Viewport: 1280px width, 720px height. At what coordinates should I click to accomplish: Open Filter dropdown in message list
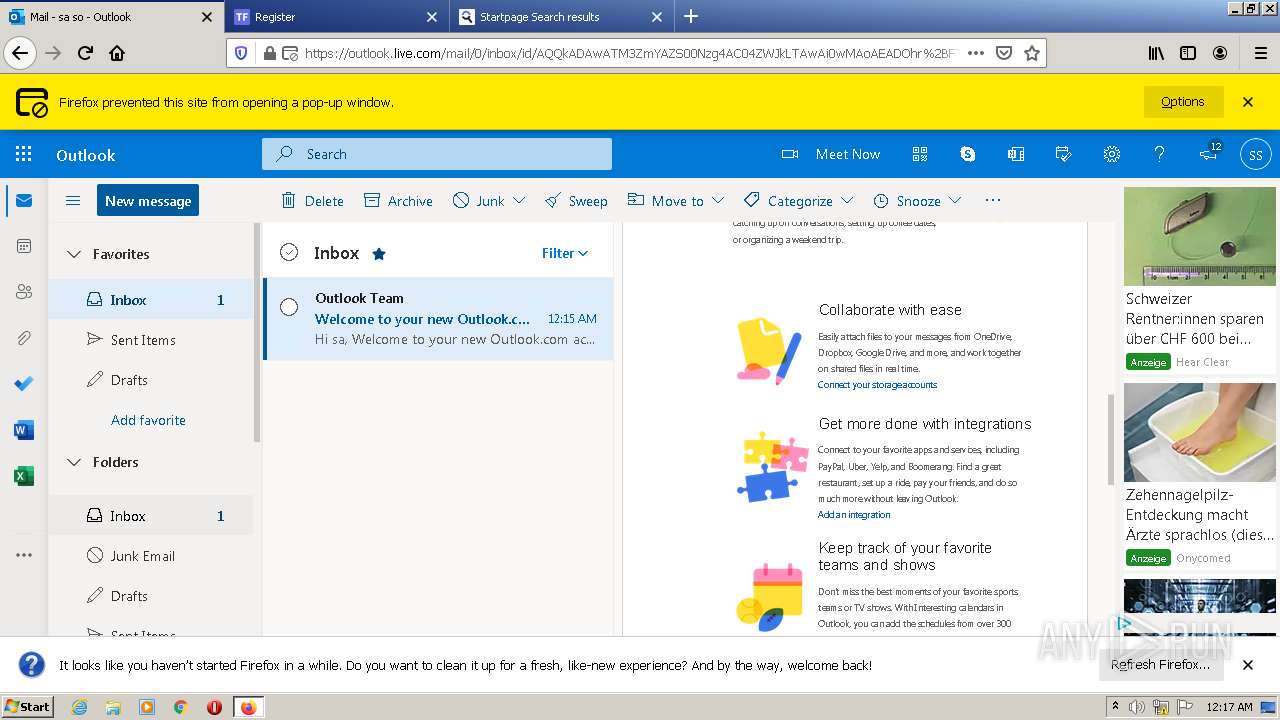pos(565,253)
